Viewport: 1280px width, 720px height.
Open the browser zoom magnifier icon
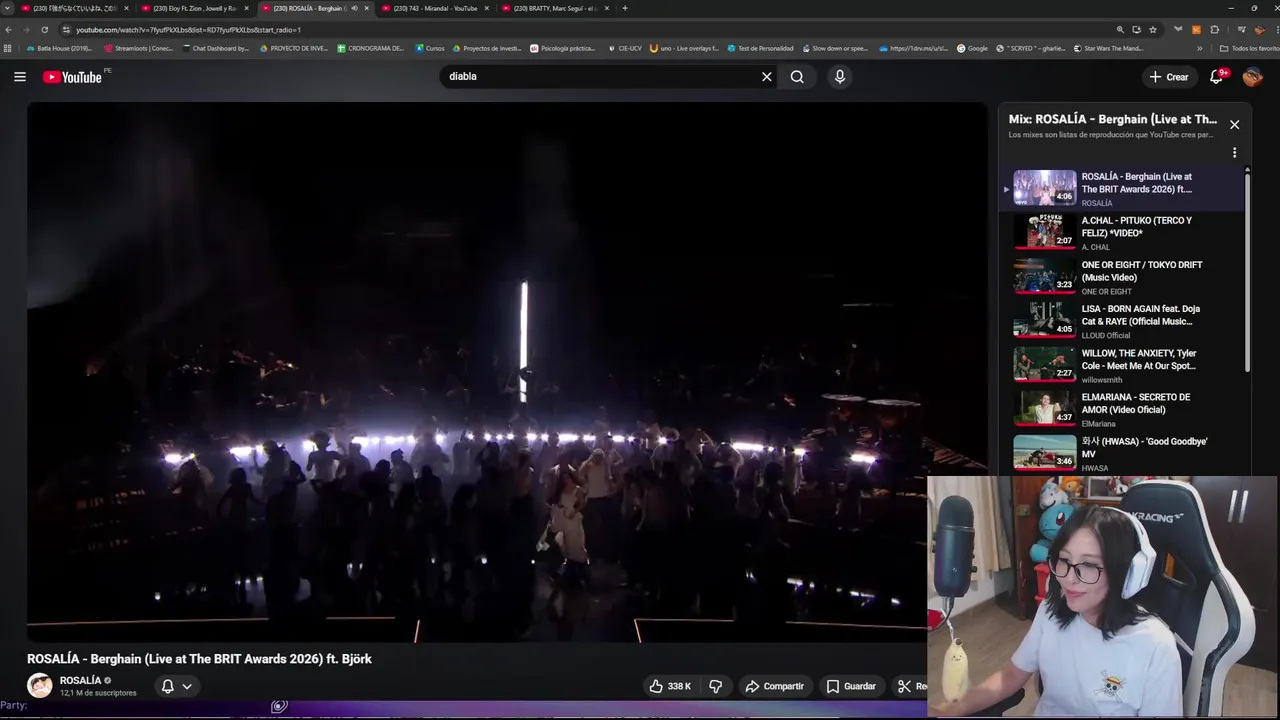click(1120, 30)
